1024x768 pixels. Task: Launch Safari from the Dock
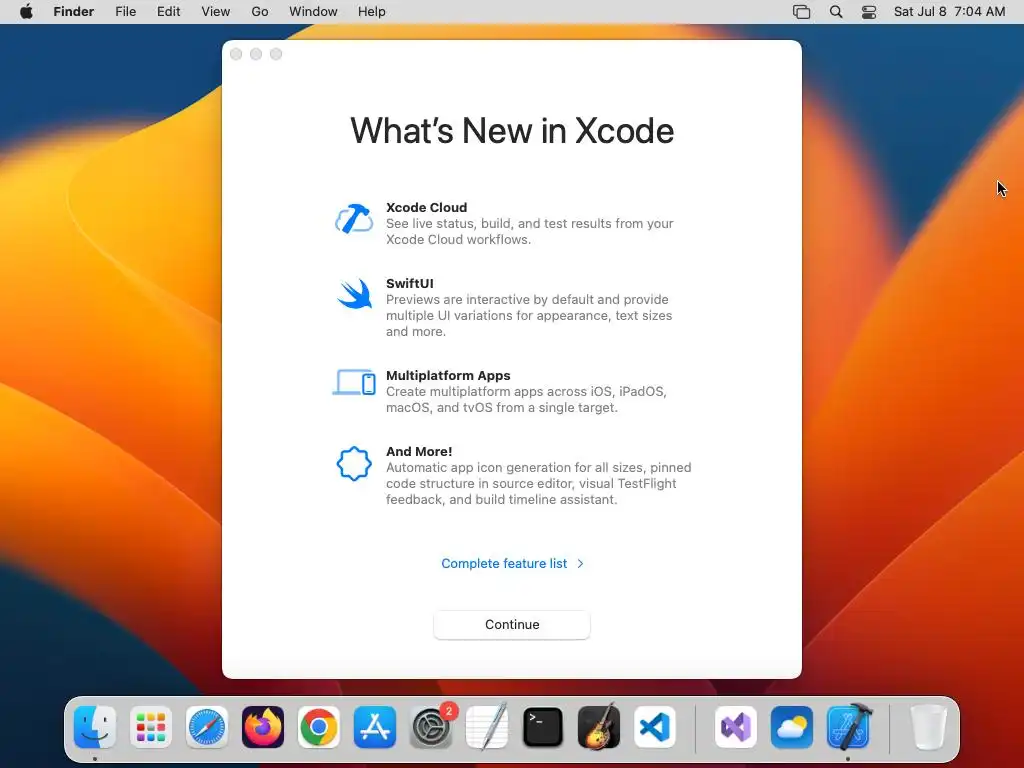(207, 727)
